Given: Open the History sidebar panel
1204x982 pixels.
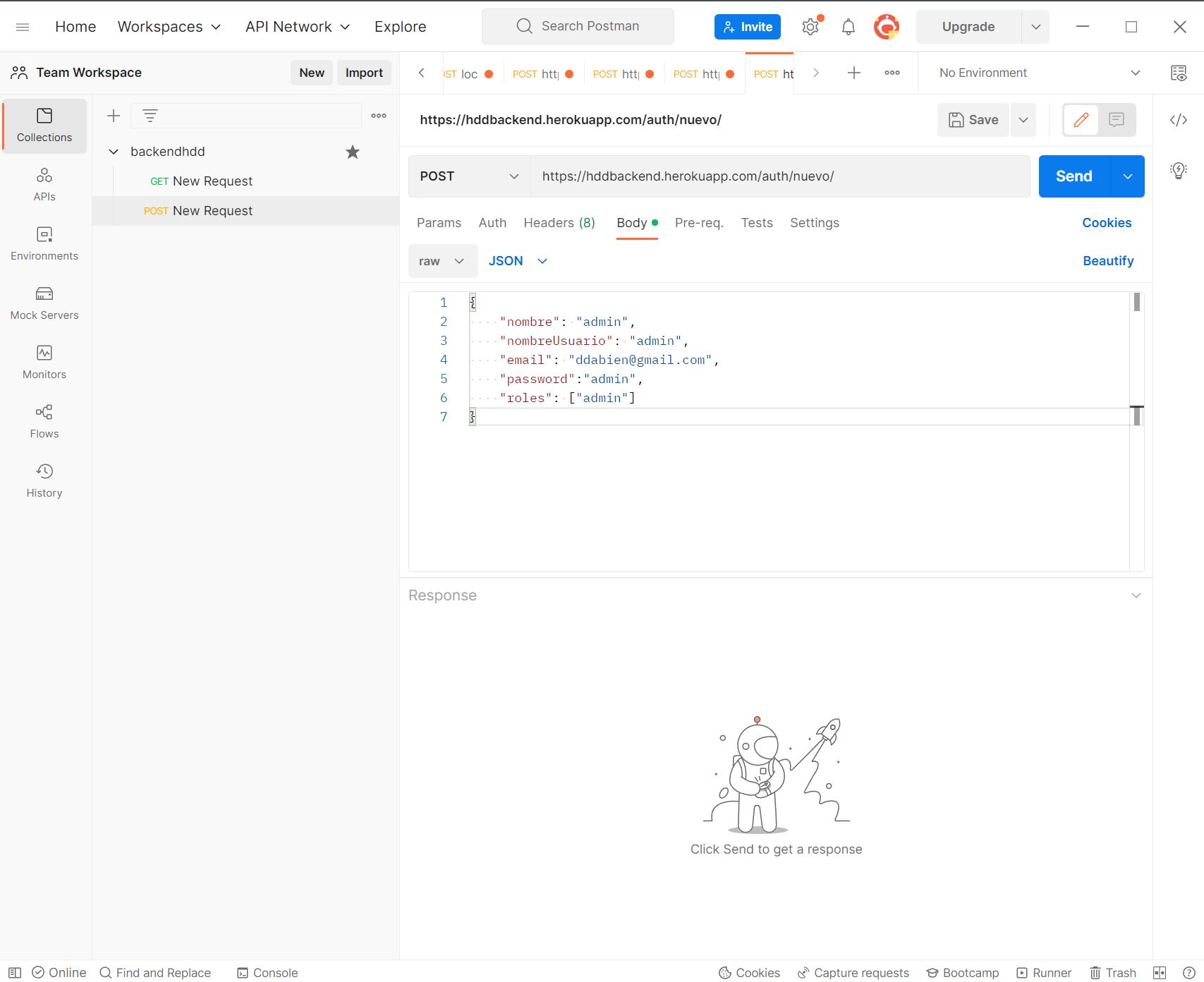Looking at the screenshot, I should (x=44, y=481).
